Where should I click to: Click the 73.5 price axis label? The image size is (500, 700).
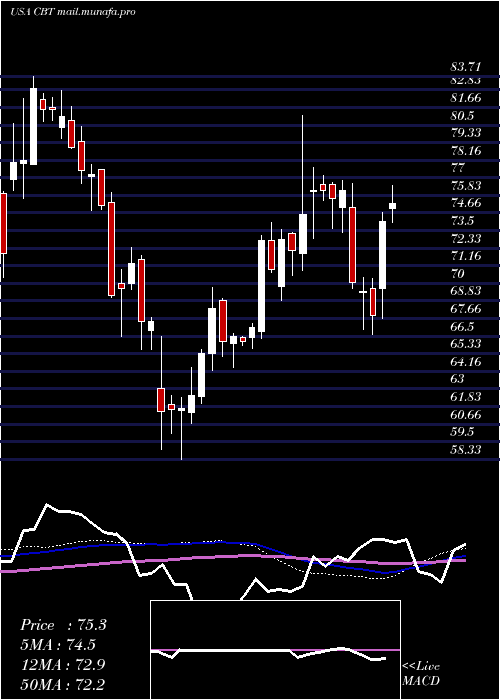coord(462,221)
